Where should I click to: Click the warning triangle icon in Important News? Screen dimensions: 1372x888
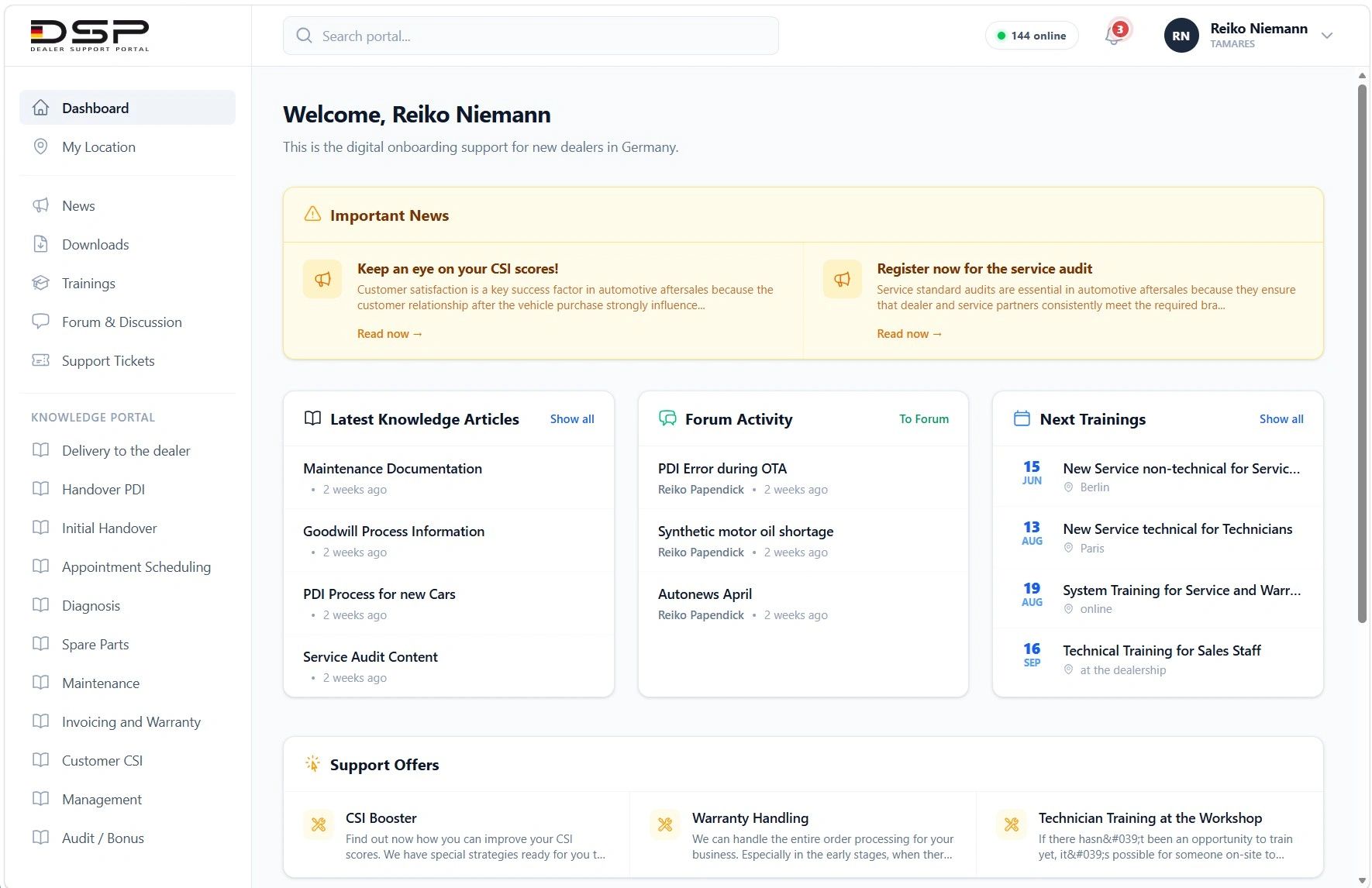312,215
